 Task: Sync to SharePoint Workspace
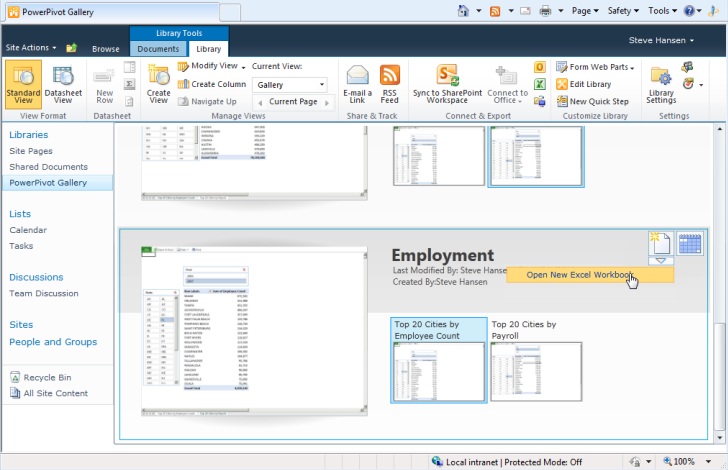coord(448,85)
